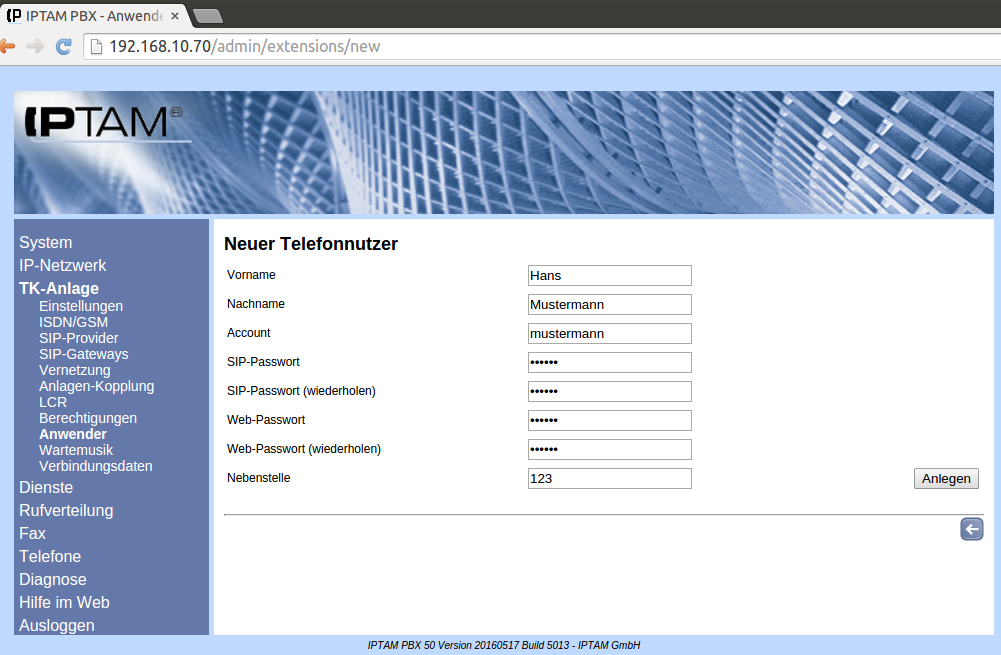Screen dimensions: 1001x655
Task: Open the System menu section
Action: tap(45, 242)
